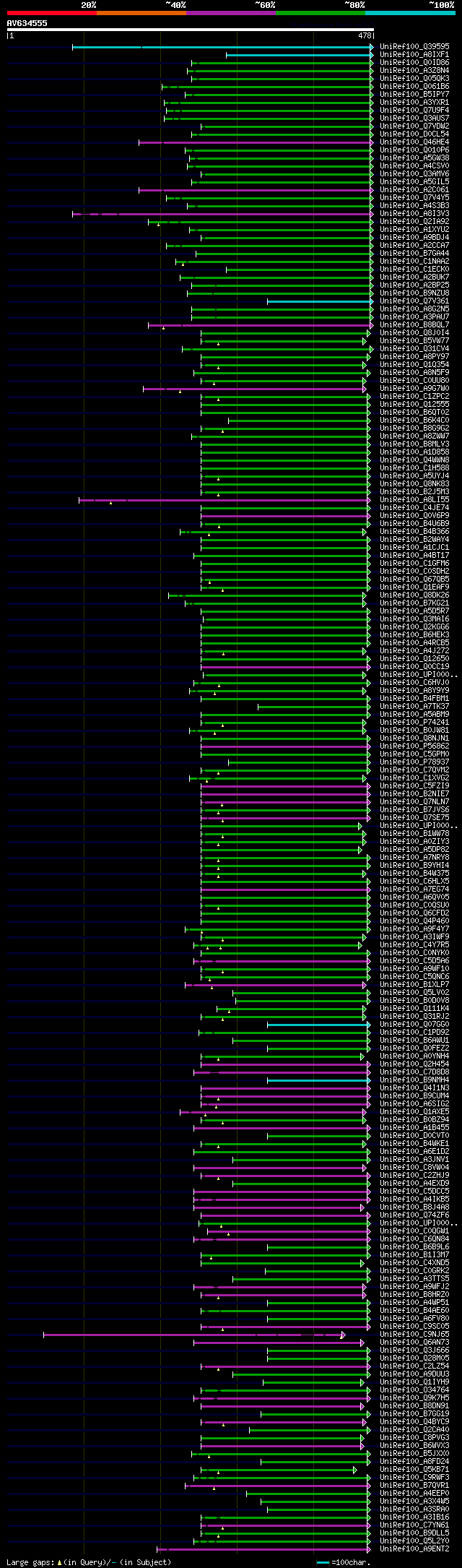Open hit UniRef100_Q0ID86
The height and width of the screenshot is (1568, 462).
click(x=414, y=62)
